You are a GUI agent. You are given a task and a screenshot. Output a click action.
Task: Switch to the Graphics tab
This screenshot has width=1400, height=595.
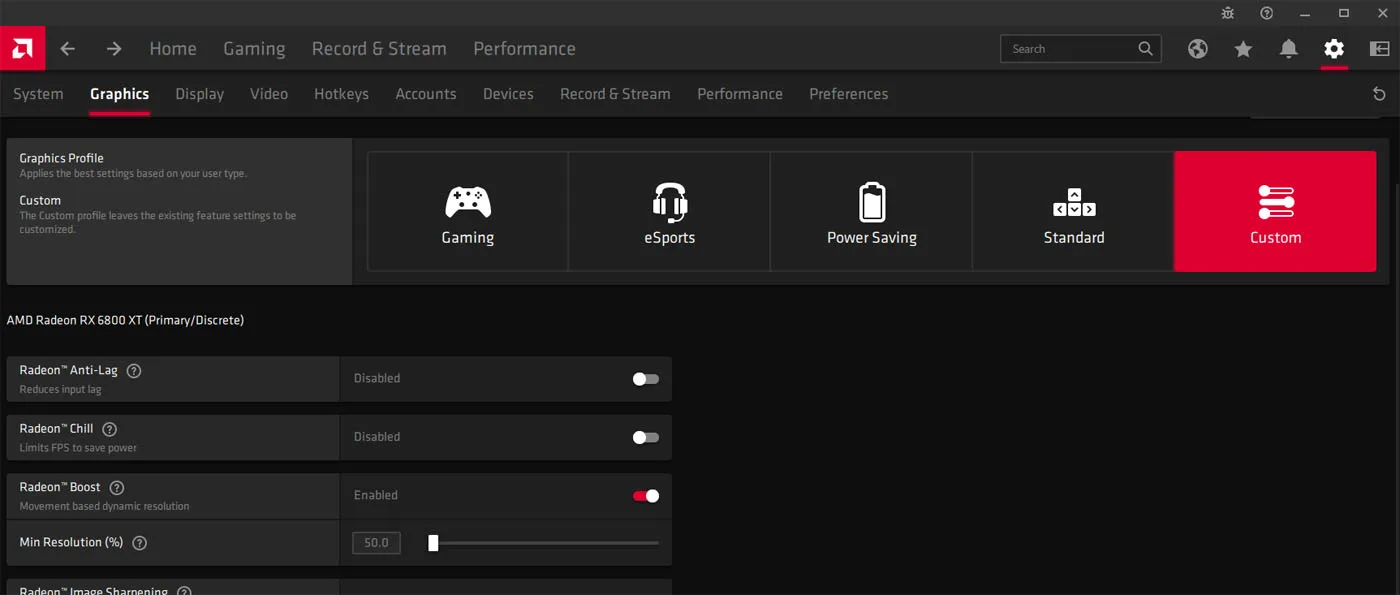tap(119, 94)
